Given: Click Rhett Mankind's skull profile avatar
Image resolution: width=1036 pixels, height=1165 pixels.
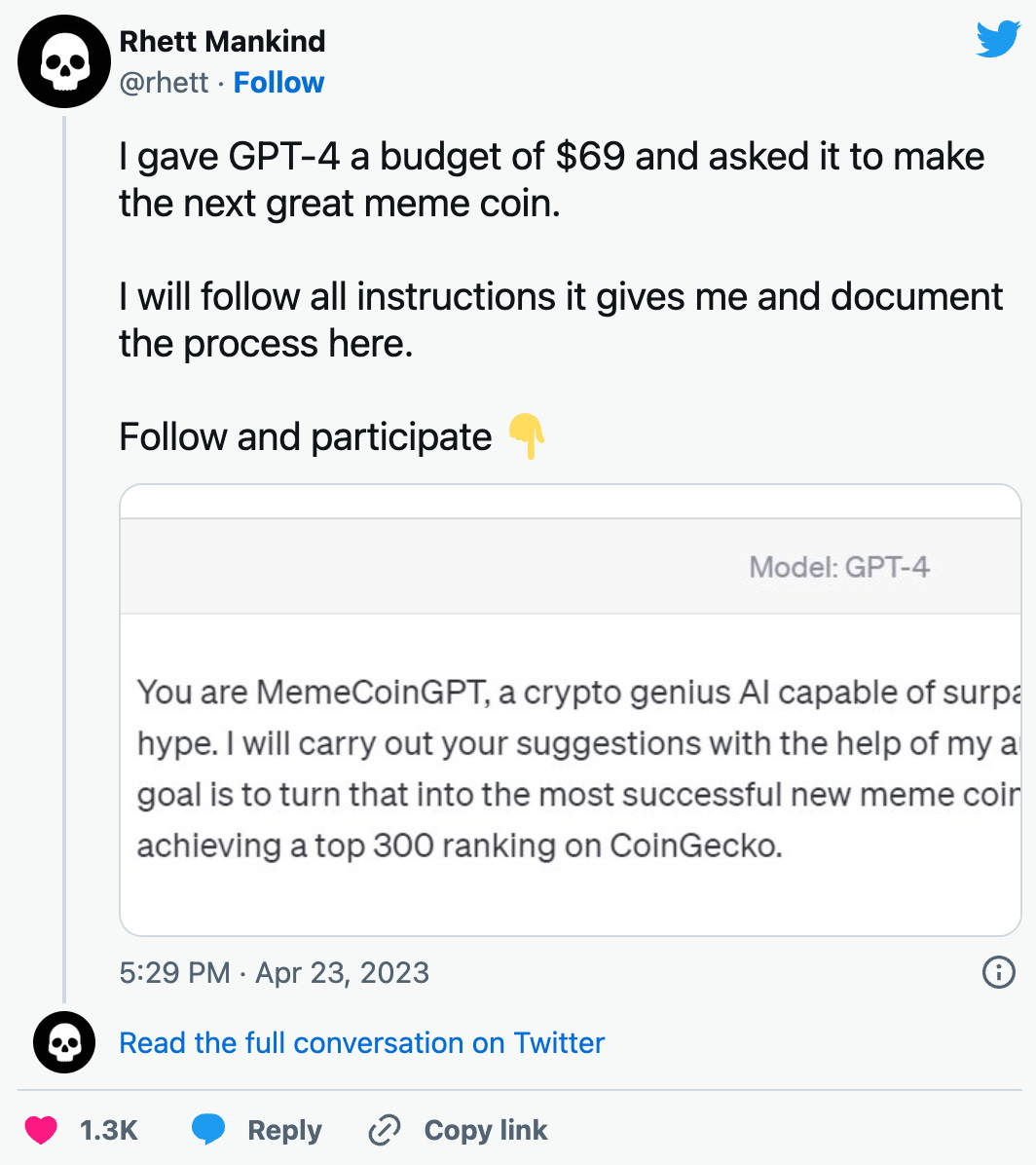Looking at the screenshot, I should tap(64, 60).
